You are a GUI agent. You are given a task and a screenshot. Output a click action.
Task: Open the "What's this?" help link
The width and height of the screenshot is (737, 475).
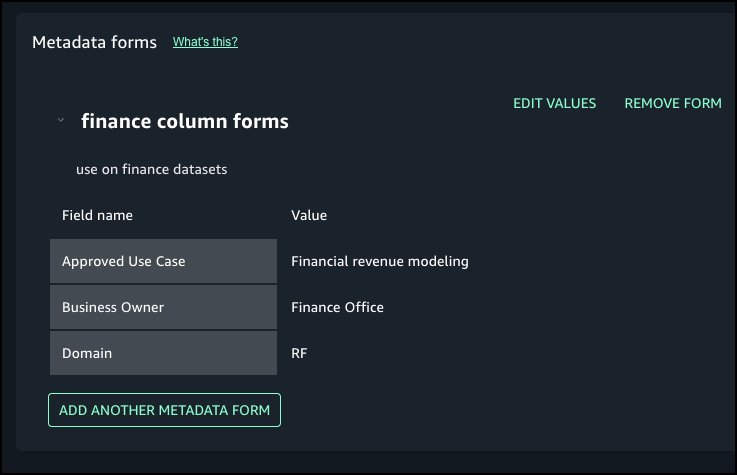click(205, 42)
